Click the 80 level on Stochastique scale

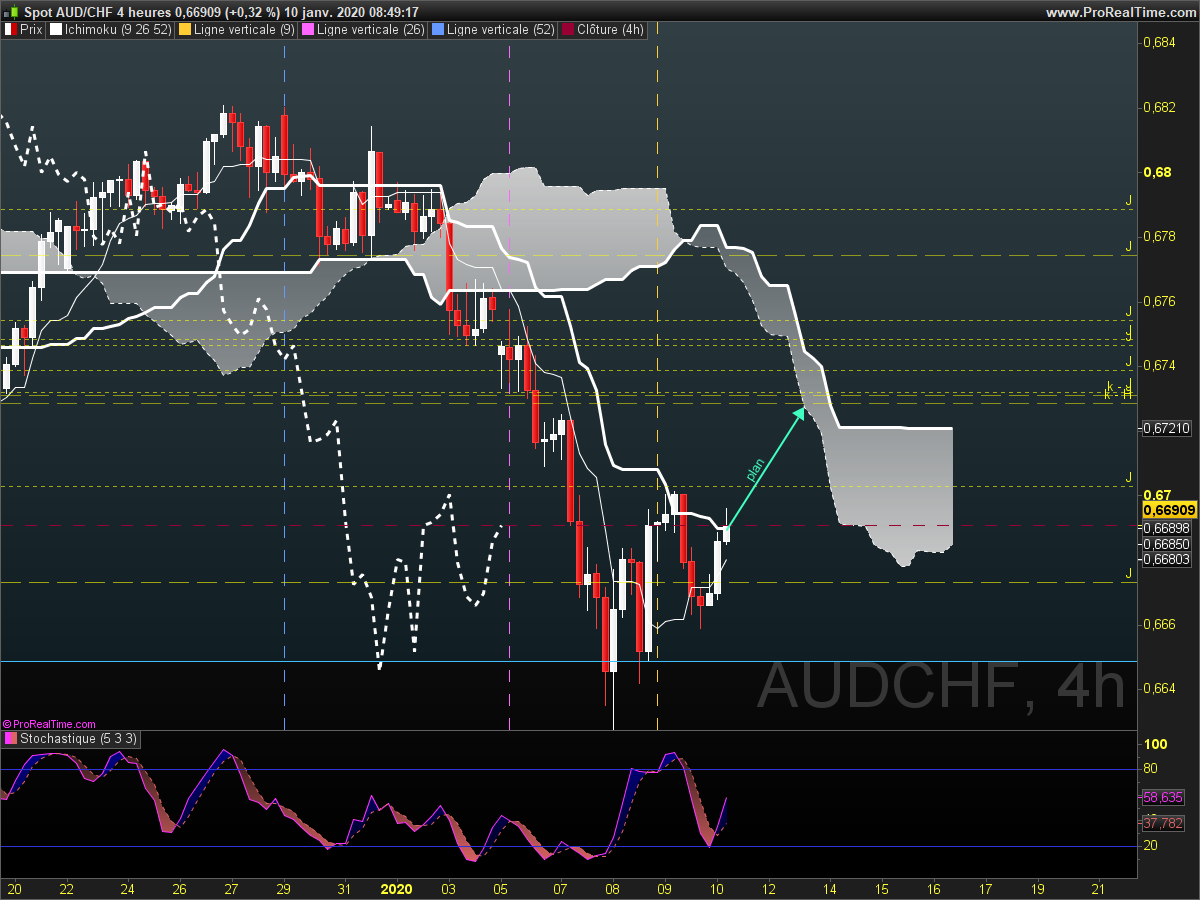point(1151,769)
